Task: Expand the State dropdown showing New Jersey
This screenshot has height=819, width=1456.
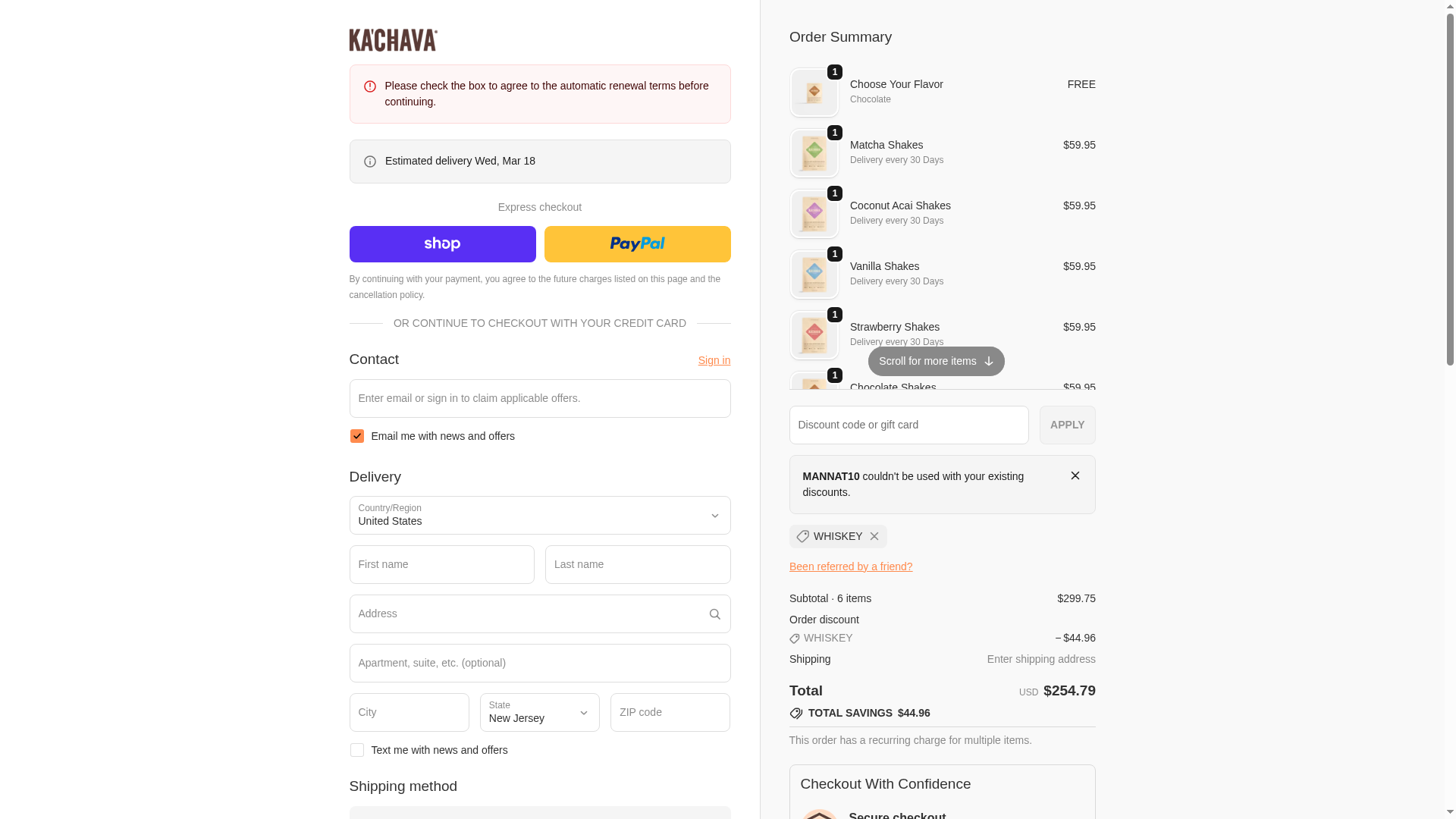Action: (539, 712)
